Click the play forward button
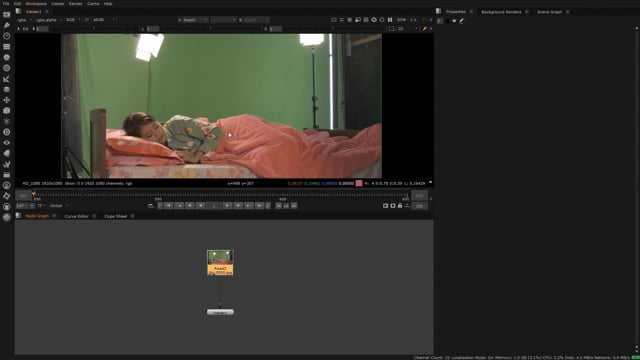 point(228,206)
